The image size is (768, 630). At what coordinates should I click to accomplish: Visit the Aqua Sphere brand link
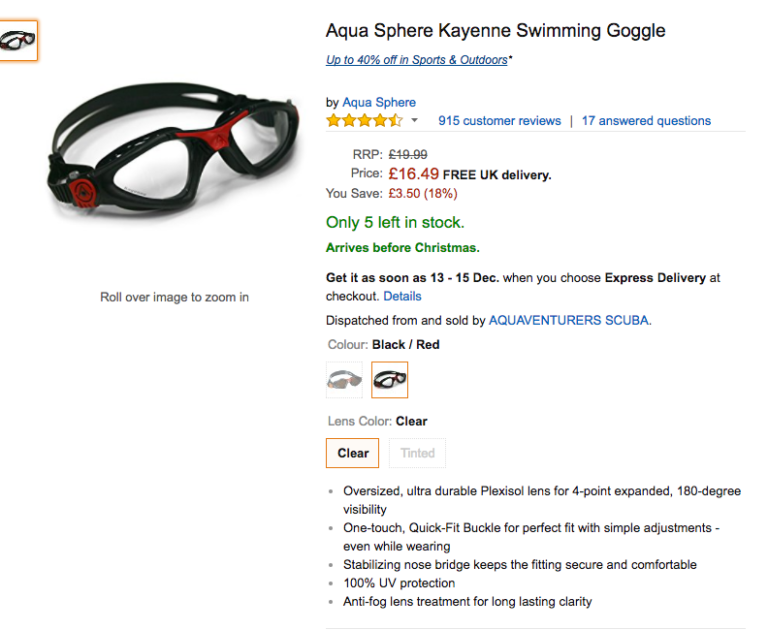(x=379, y=102)
